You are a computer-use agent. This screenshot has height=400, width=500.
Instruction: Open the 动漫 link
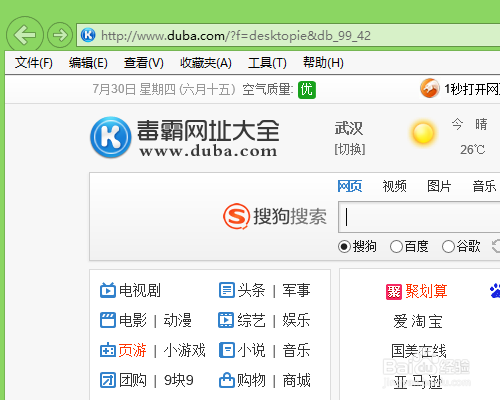[178, 320]
